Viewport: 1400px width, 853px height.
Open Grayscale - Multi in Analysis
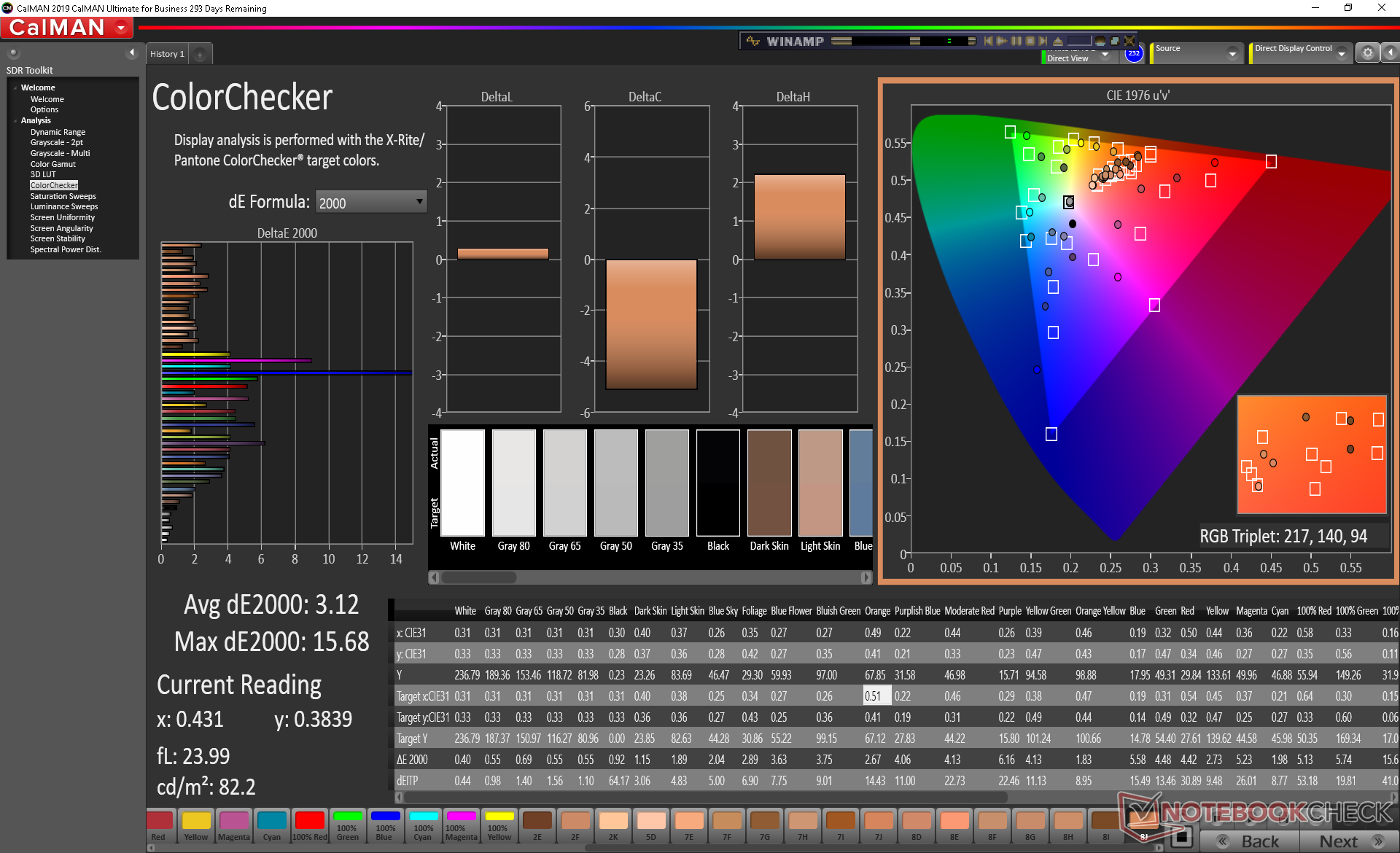60,153
